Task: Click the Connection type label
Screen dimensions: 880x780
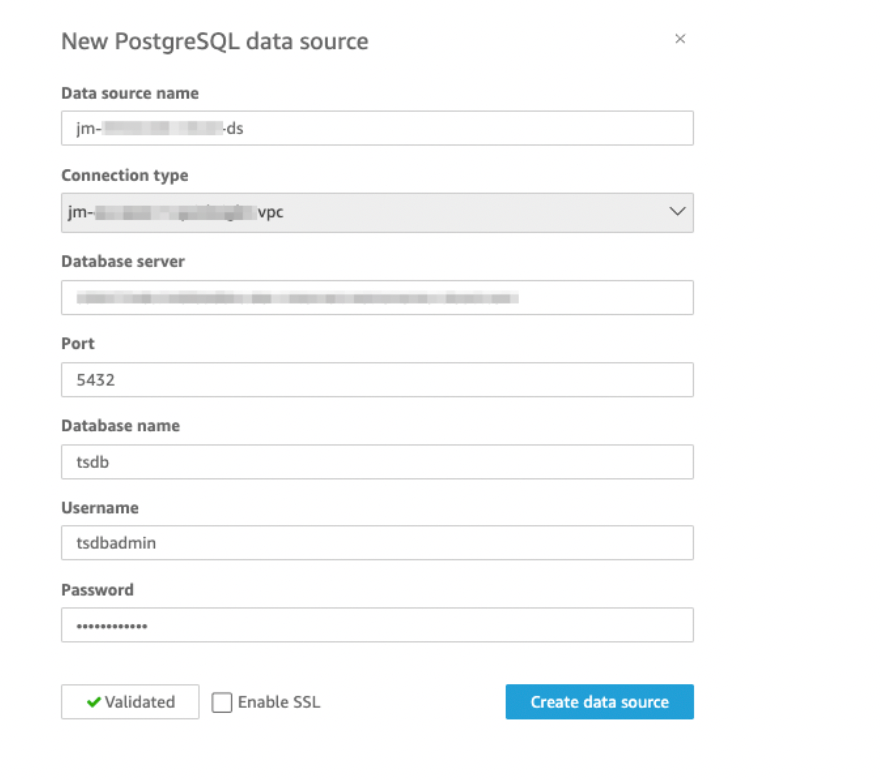Action: coord(124,176)
